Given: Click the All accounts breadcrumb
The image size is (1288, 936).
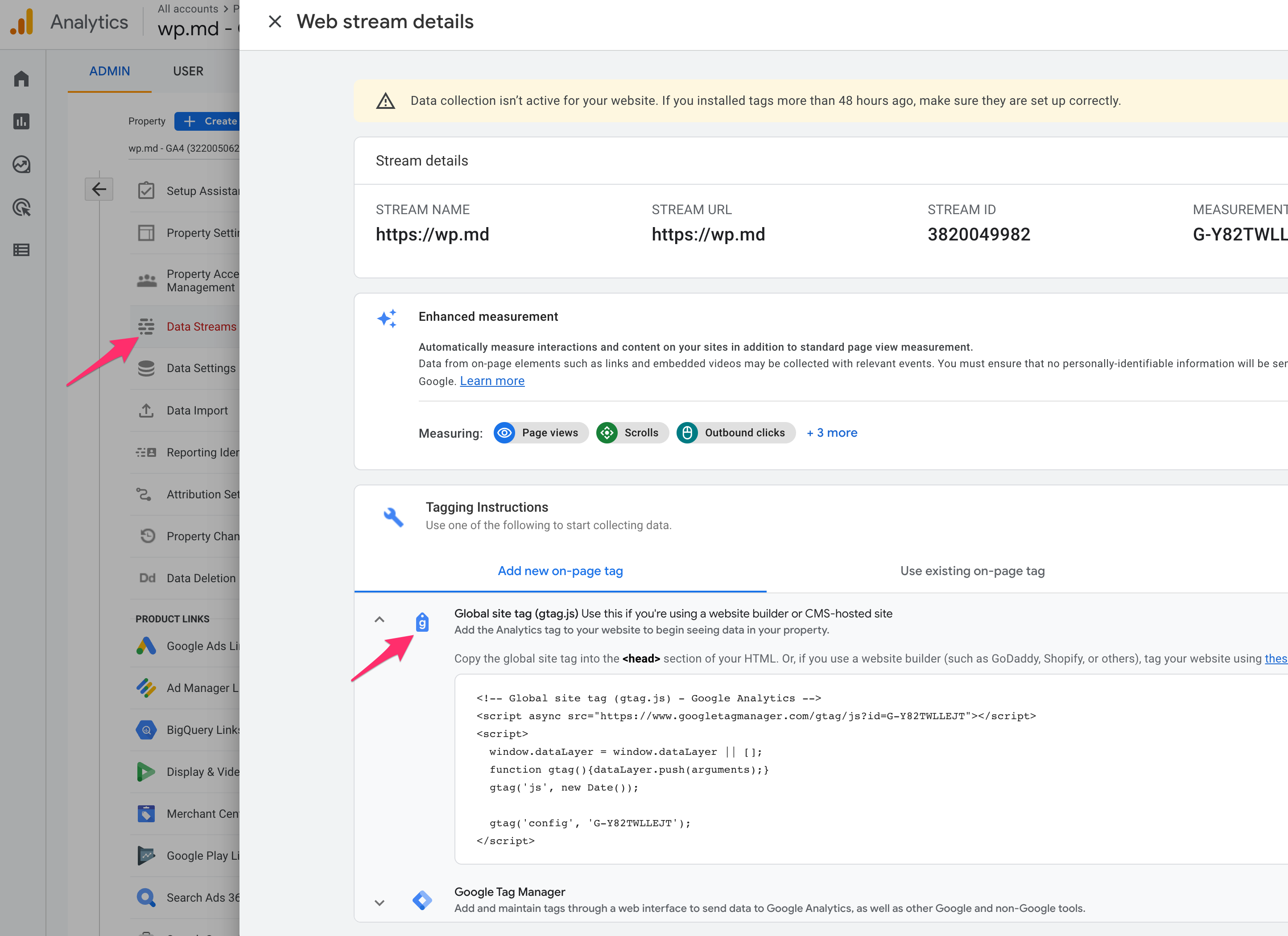Looking at the screenshot, I should tap(188, 8).
